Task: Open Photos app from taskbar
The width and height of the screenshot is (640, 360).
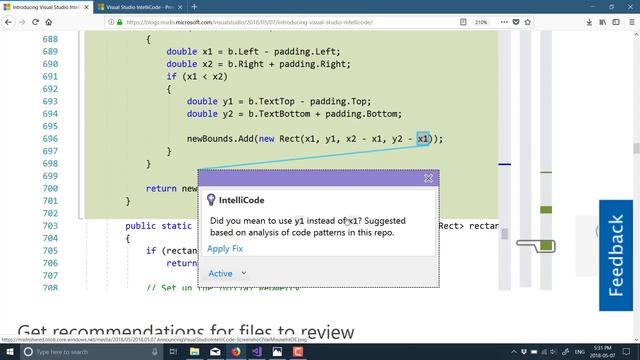Action: (277, 351)
